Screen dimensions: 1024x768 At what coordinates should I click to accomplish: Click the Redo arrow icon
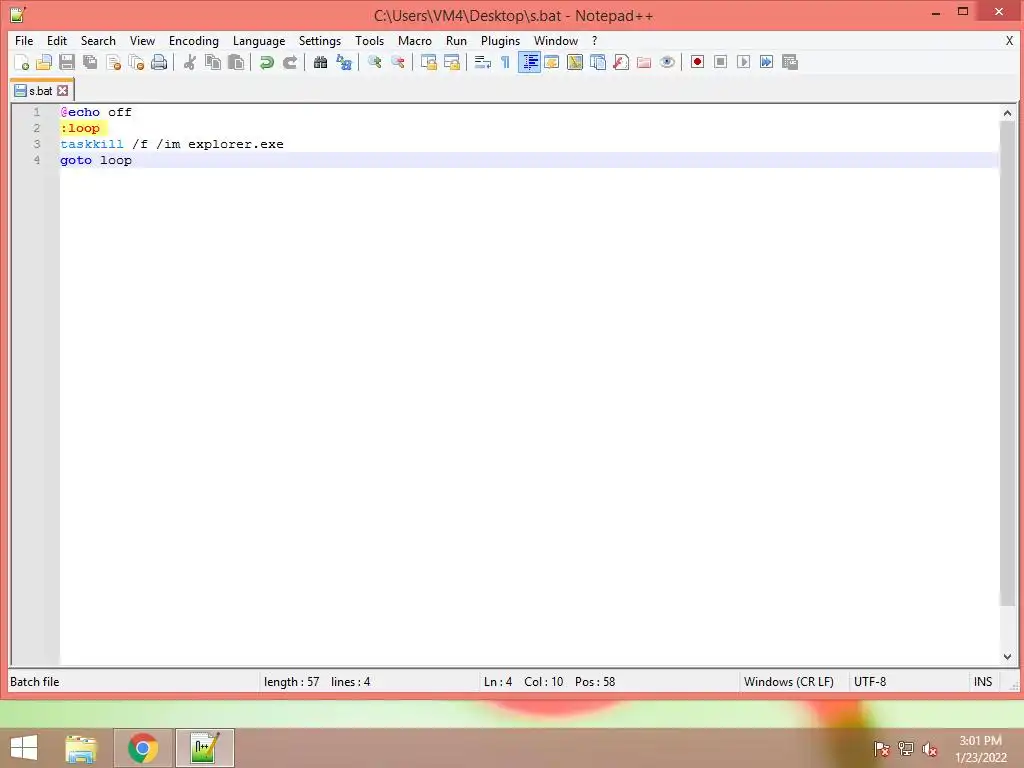tap(289, 62)
